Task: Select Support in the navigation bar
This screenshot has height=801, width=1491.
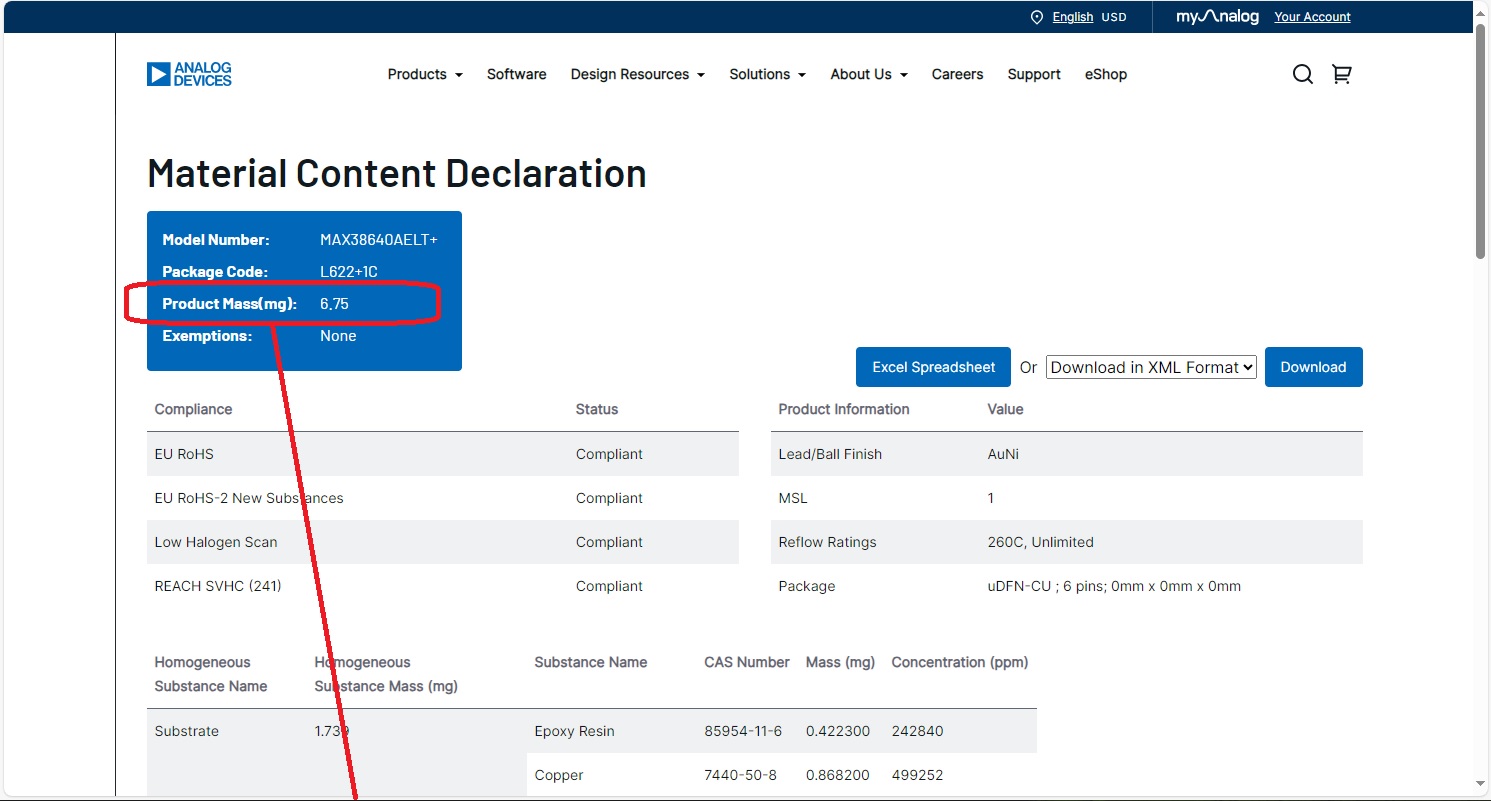Action: pos(1034,74)
